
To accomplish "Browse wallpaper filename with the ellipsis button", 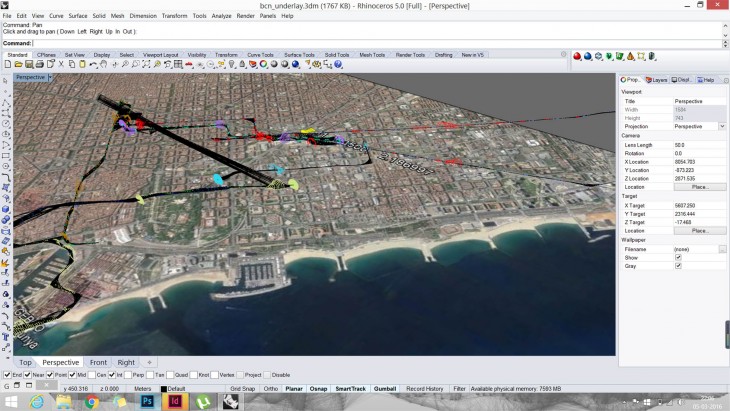I will coord(722,248).
